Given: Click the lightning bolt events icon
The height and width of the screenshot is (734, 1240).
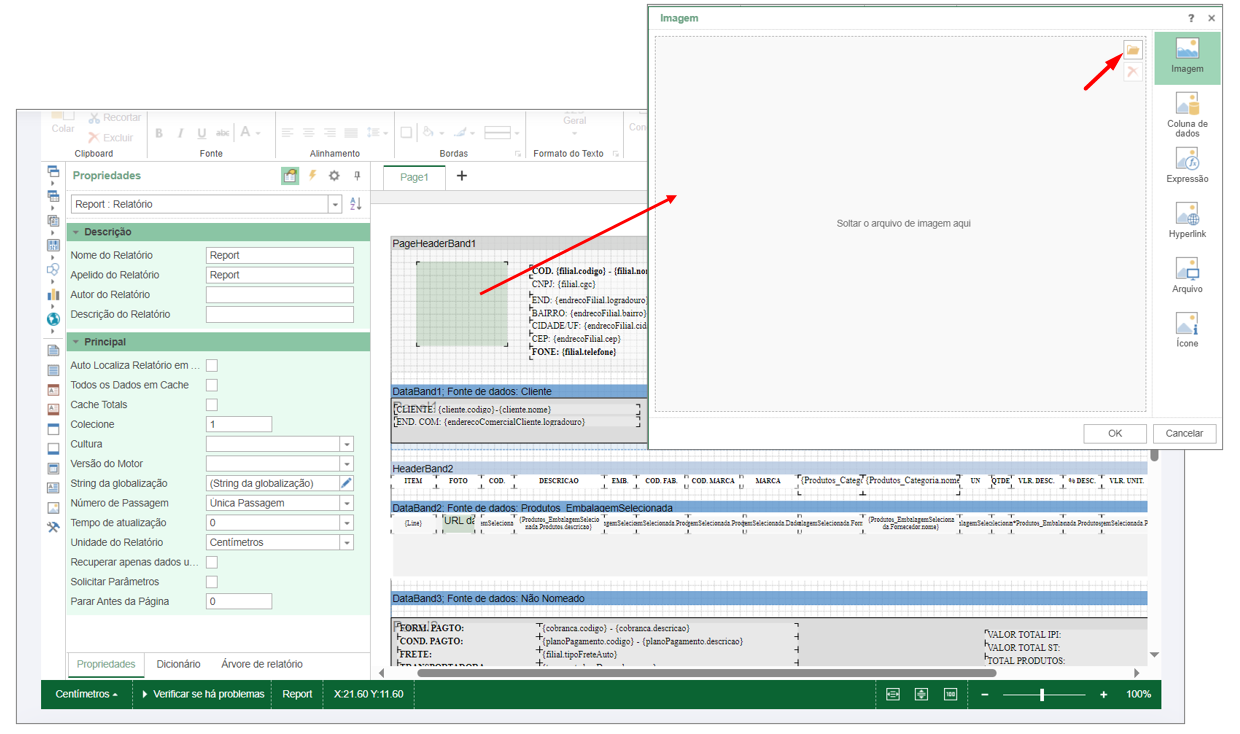Looking at the screenshot, I should pos(312,176).
